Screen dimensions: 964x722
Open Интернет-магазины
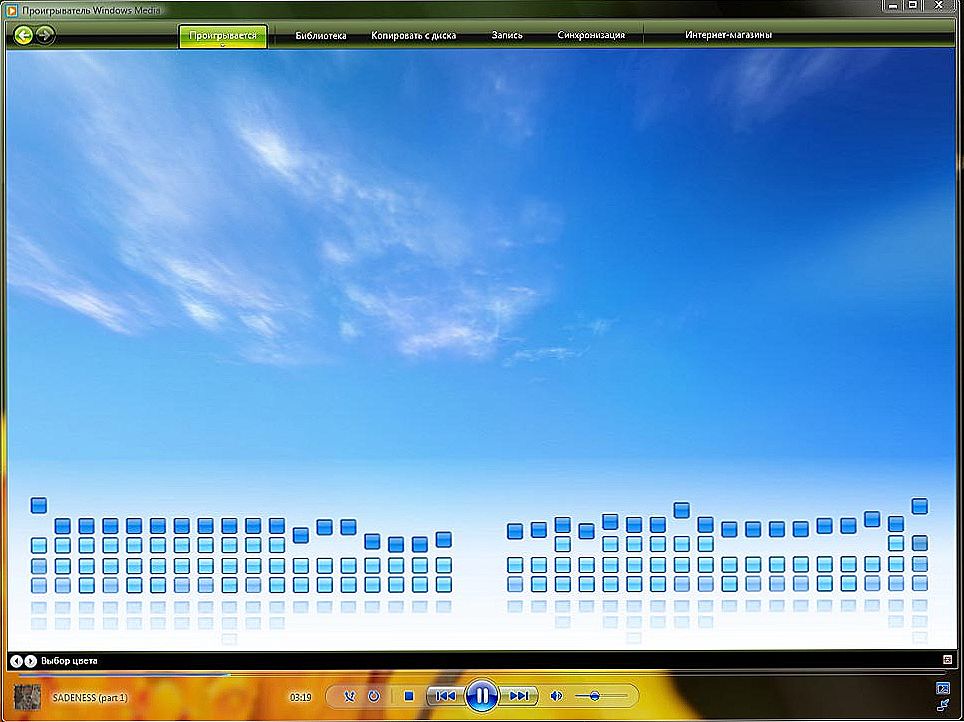coord(730,34)
